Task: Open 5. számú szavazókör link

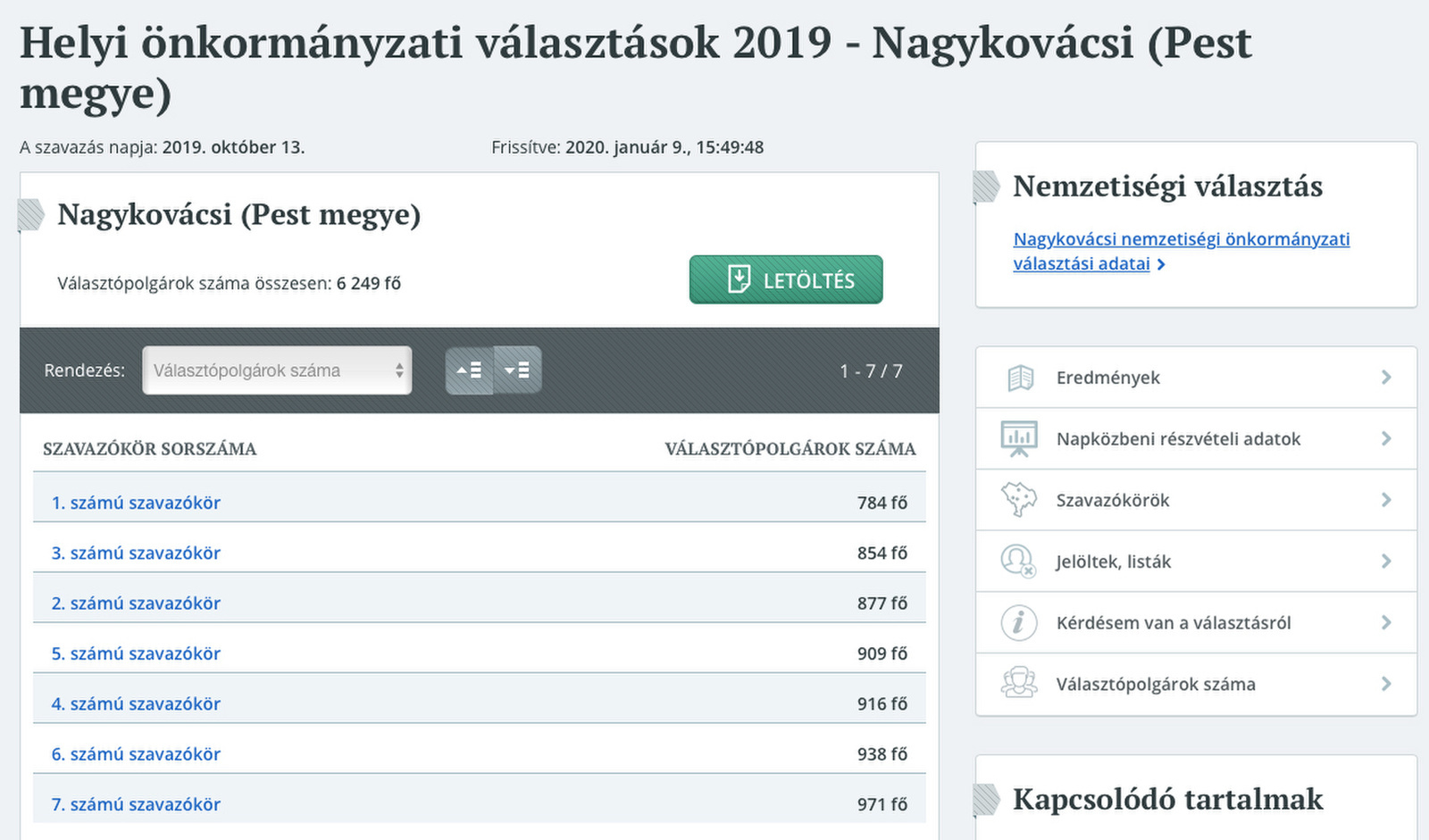Action: pyautogui.click(x=136, y=653)
